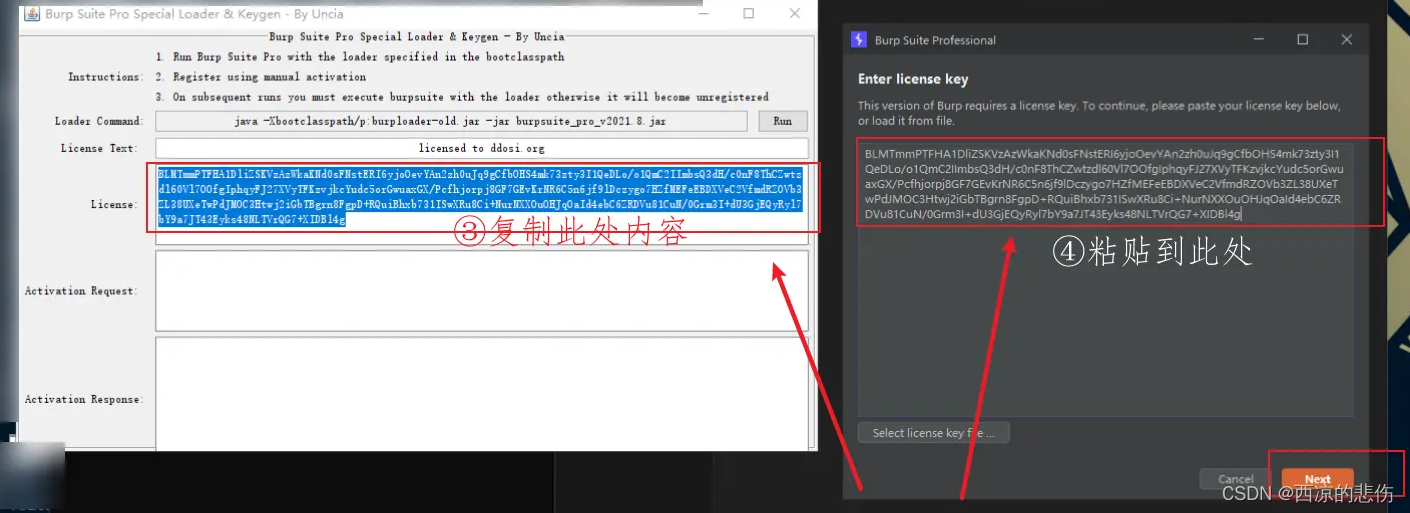The width and height of the screenshot is (1410, 513).
Task: Click the License Text field in the keygen
Action: tap(481, 148)
